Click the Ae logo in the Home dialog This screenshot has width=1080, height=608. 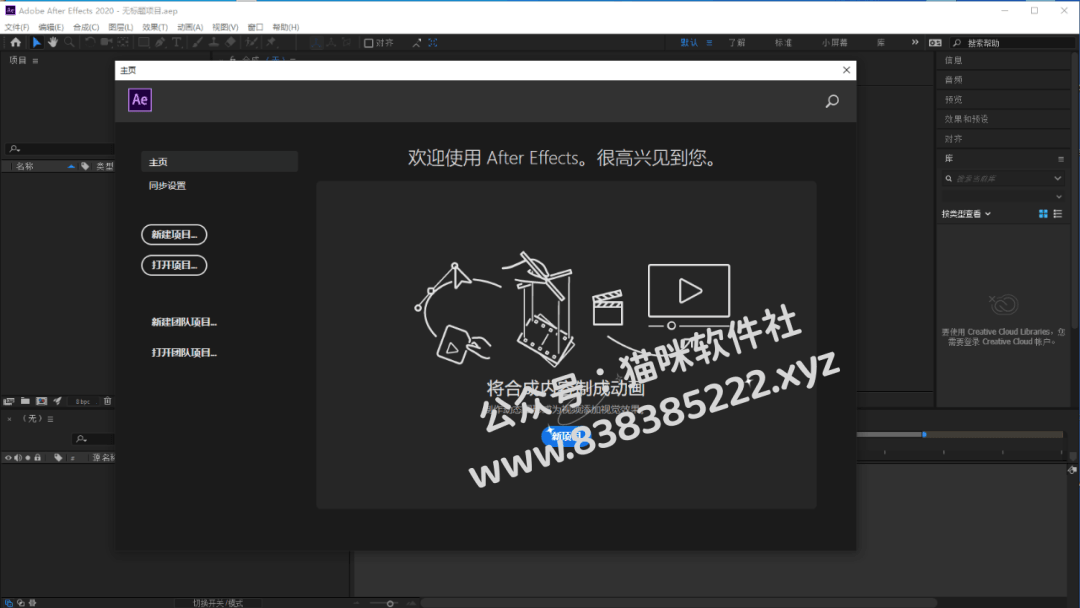point(140,100)
